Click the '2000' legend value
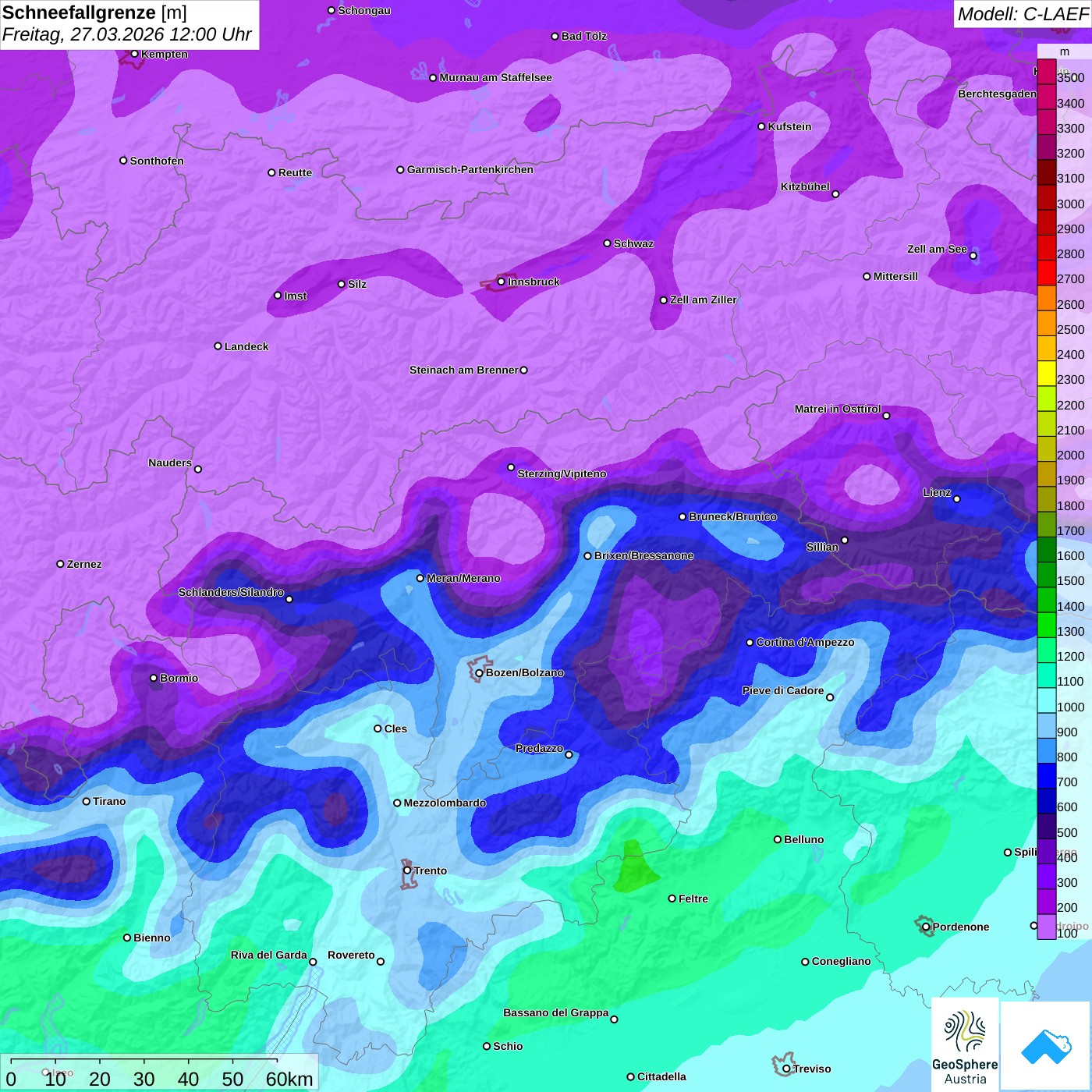The height and width of the screenshot is (1092, 1092). 1070,455
